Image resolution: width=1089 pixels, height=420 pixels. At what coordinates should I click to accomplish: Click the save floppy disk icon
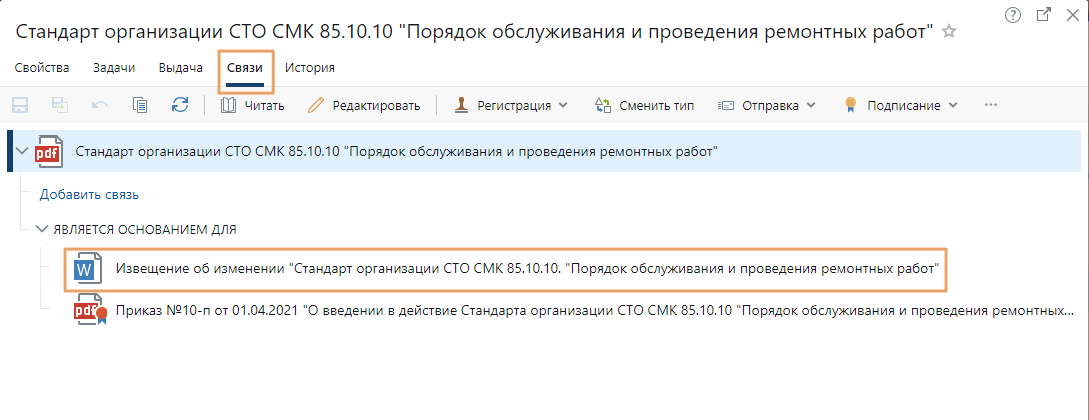click(x=19, y=106)
